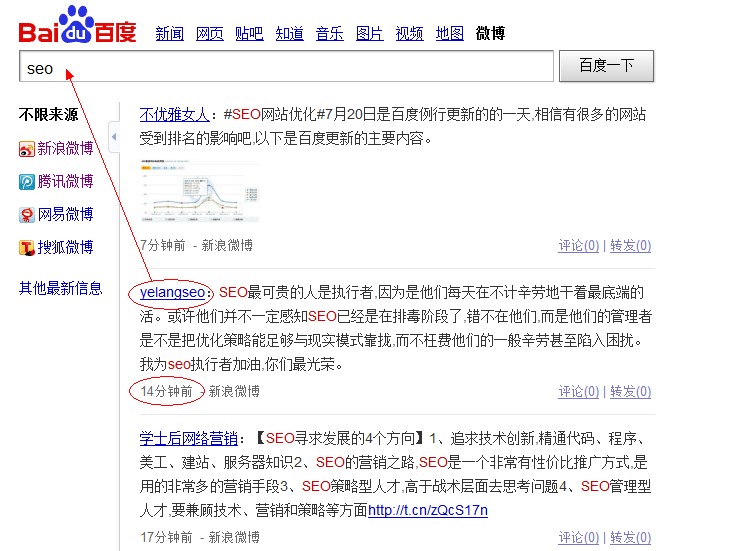The height and width of the screenshot is (551, 746).
Task: Go to the 知道 navigation link
Action: [289, 34]
